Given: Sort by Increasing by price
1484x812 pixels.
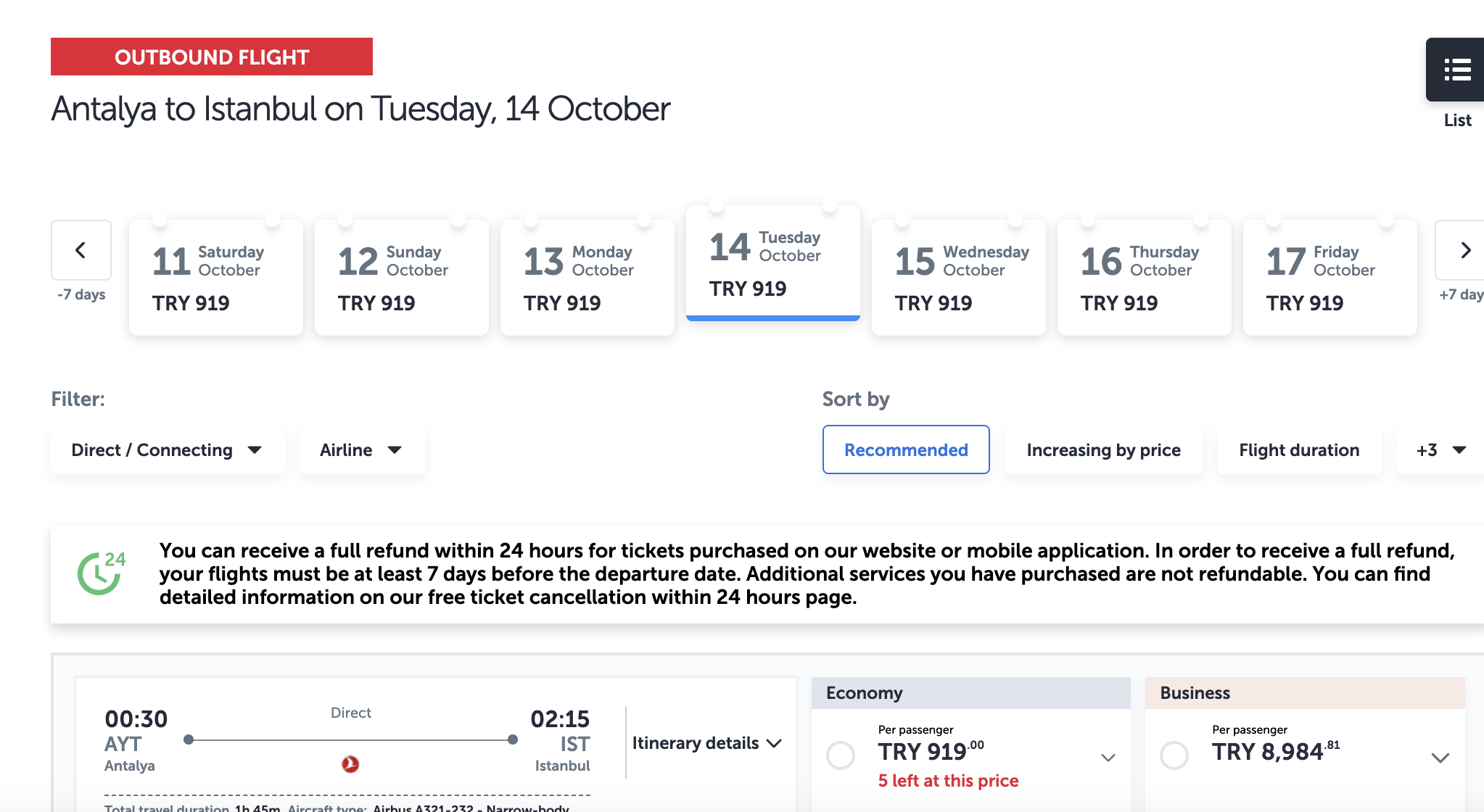Looking at the screenshot, I should (x=1103, y=450).
